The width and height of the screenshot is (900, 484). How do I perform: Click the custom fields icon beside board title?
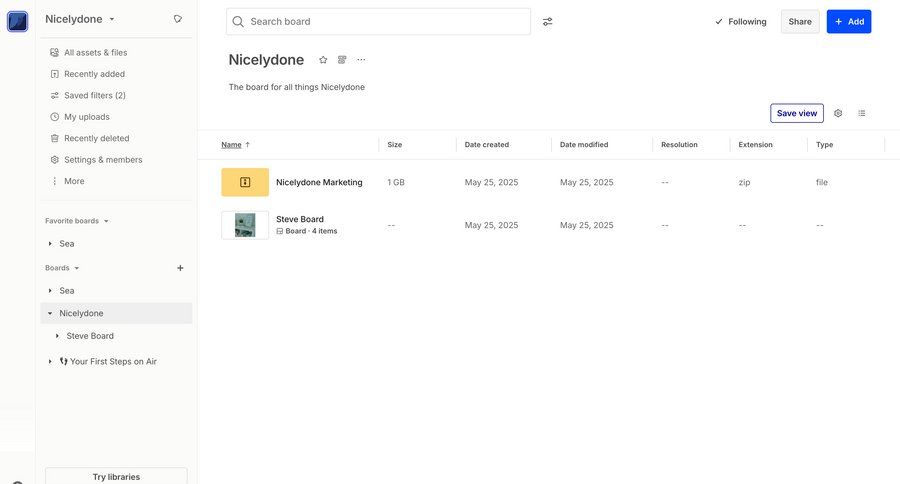click(342, 60)
